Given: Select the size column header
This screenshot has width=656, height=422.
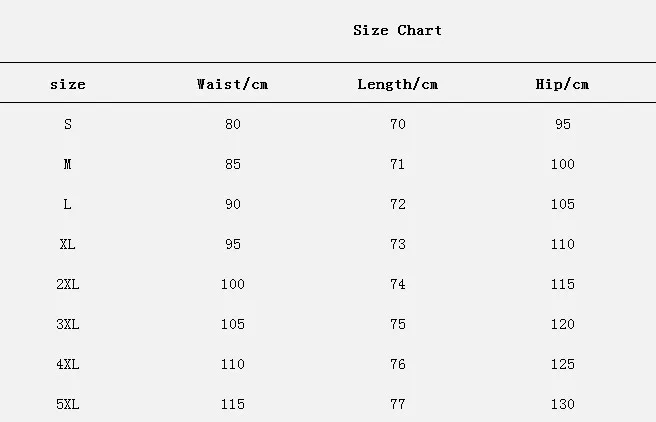Looking at the screenshot, I should [68, 84].
